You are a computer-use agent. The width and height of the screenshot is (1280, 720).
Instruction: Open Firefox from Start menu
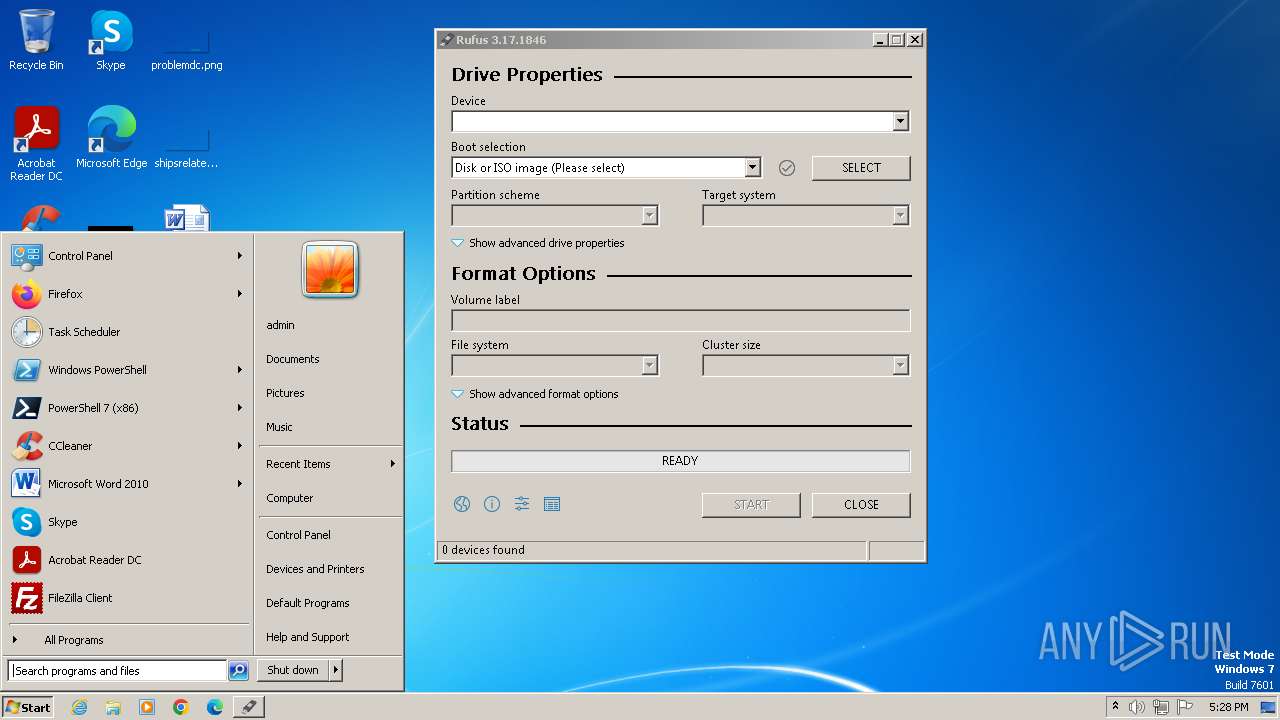click(128, 294)
